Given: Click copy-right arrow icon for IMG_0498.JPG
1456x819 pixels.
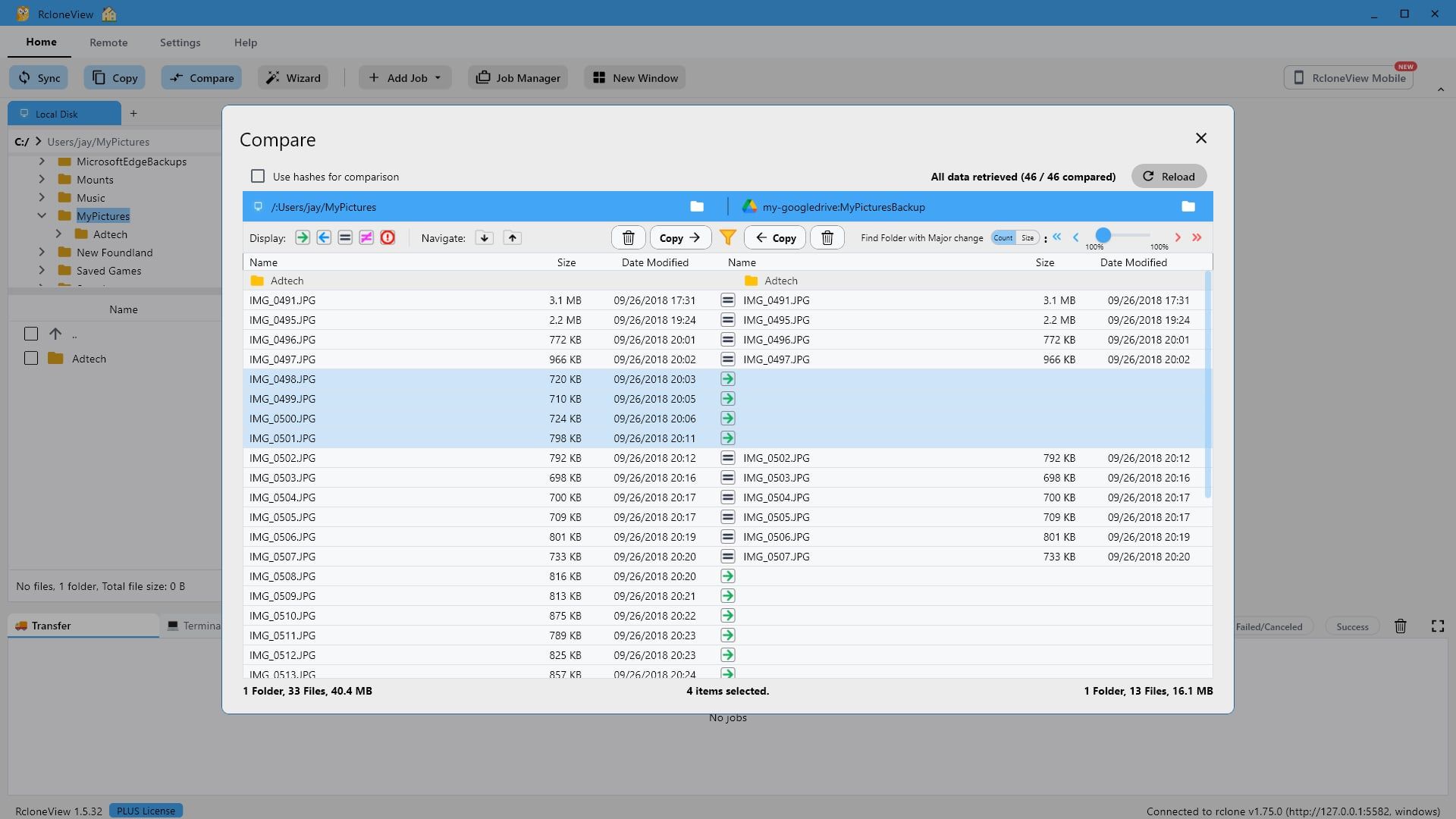Looking at the screenshot, I should pyautogui.click(x=728, y=379).
